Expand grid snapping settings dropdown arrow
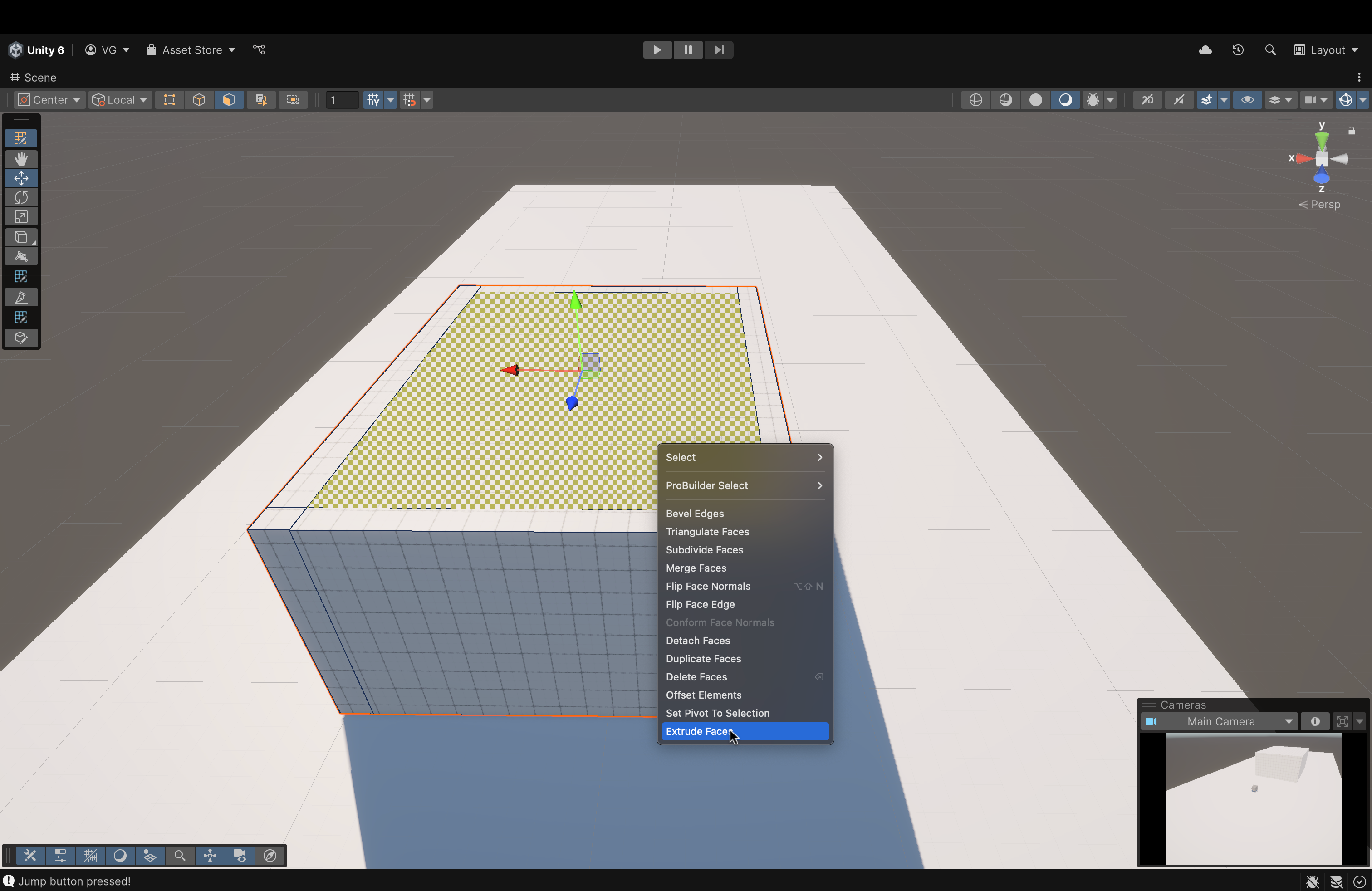 427,100
